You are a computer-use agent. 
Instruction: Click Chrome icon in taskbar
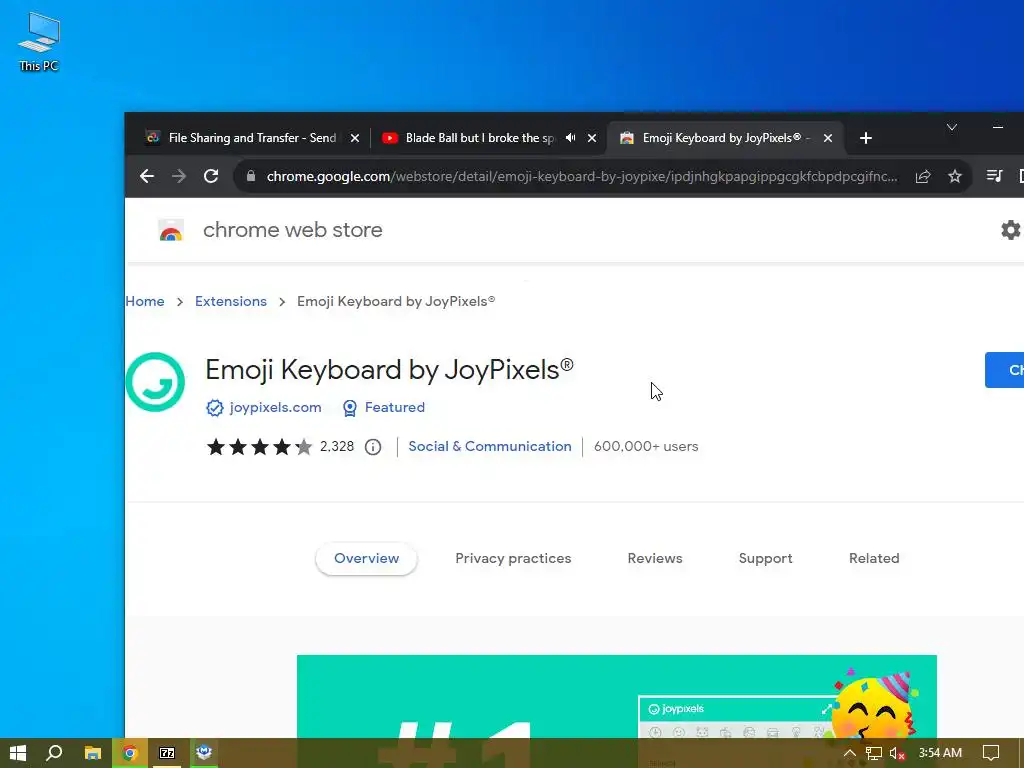coord(130,753)
